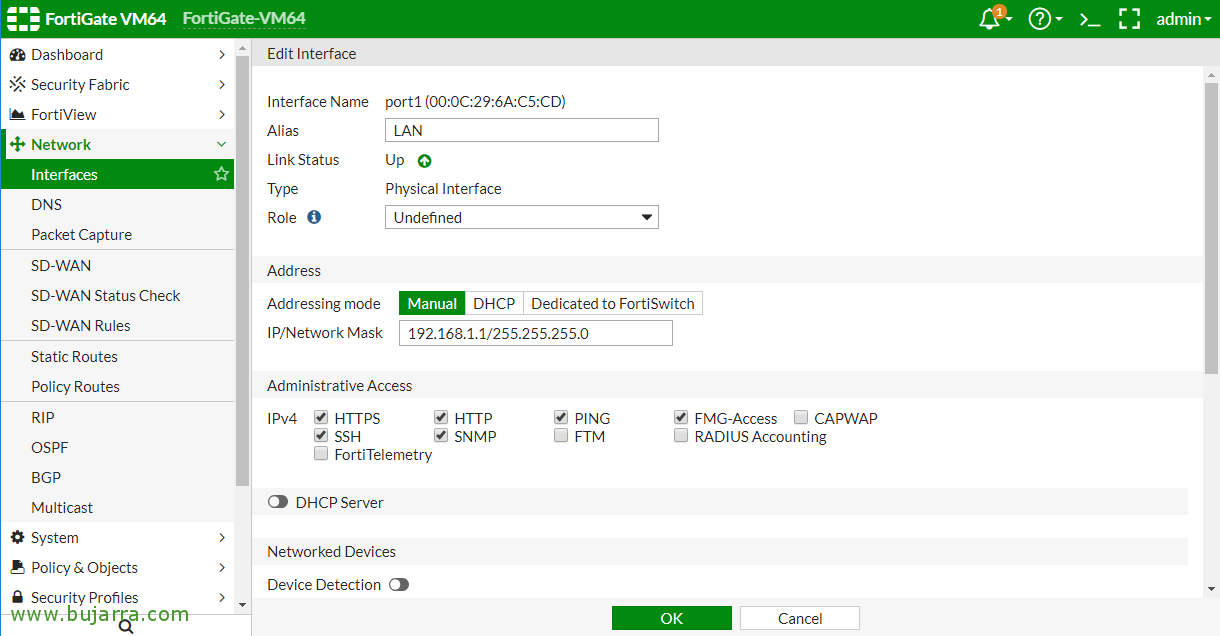This screenshot has width=1220, height=636.
Task: Click the IP/Network Mask field
Action: click(536, 333)
